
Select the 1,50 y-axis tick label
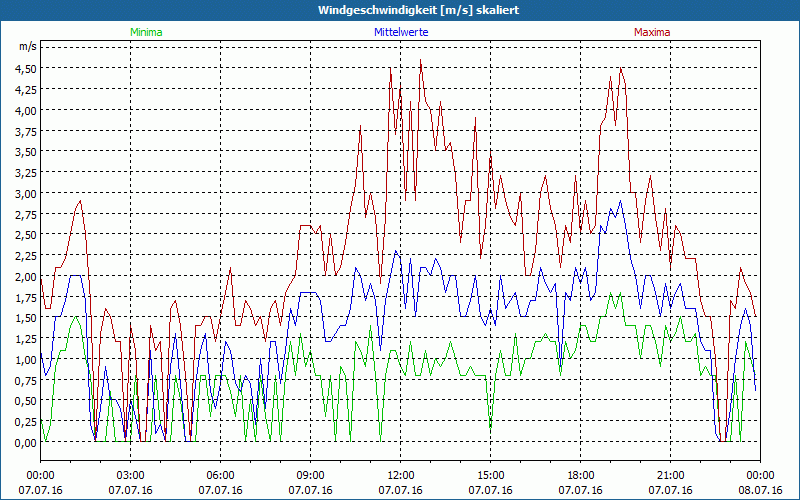click(26, 318)
